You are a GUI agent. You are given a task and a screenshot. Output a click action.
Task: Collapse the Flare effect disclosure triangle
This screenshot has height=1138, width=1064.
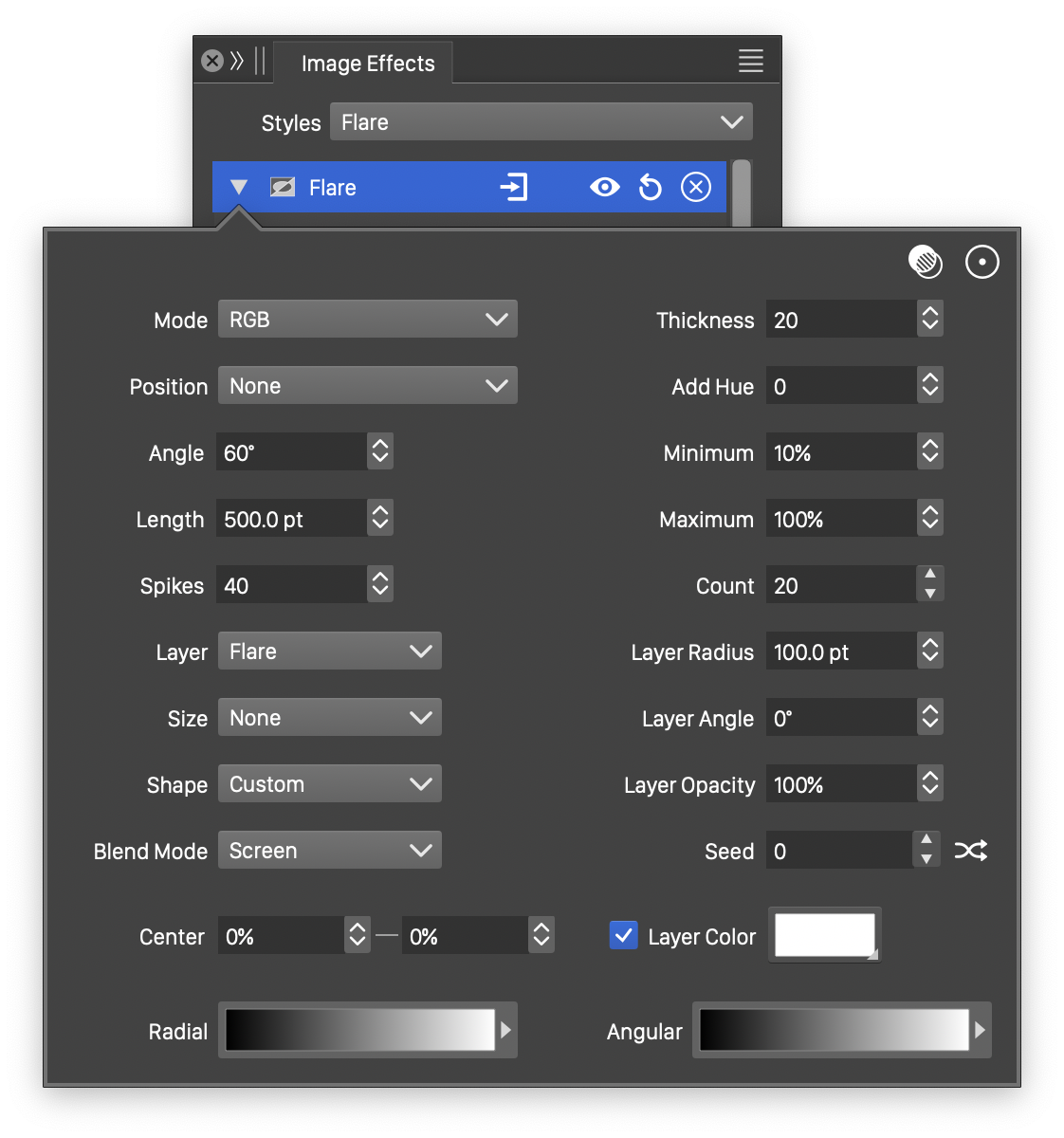[x=239, y=188]
